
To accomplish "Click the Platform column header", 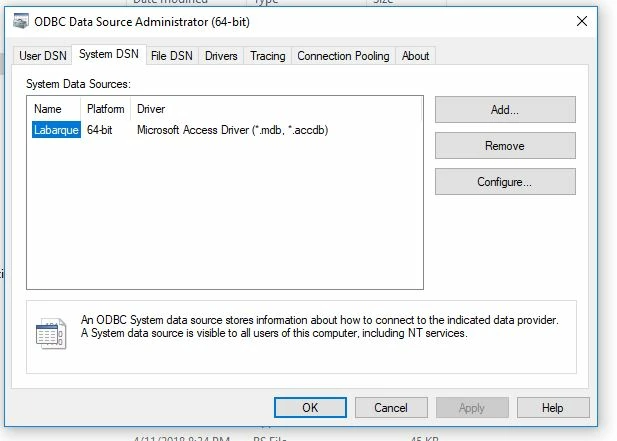I will [x=105, y=109].
